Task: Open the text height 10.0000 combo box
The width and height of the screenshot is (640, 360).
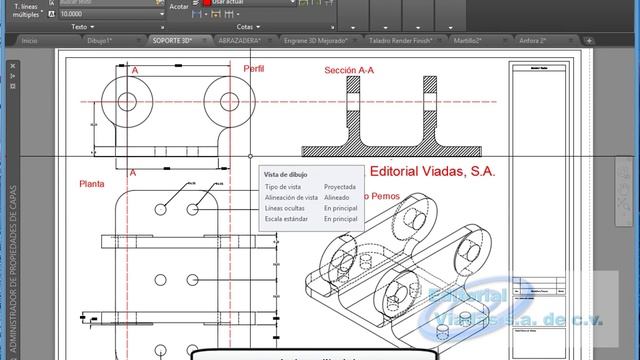Action: 112,14
